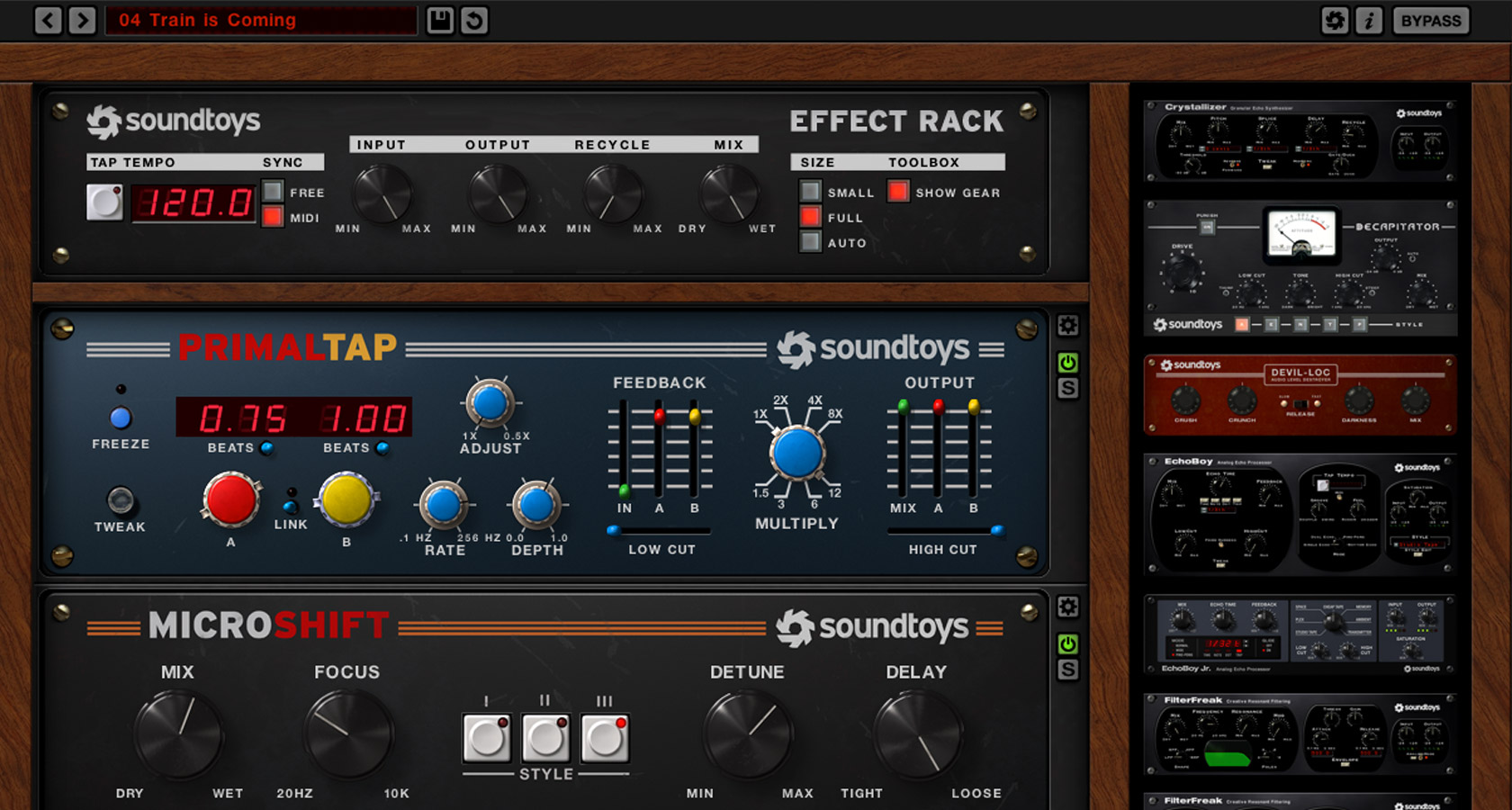Click MicroShift DETUNE knob

748,733
